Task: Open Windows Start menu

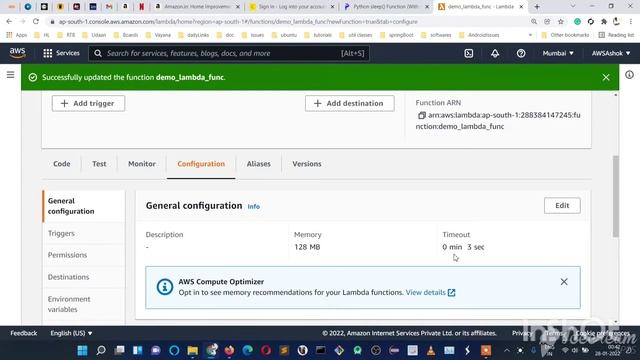Action: [82, 351]
